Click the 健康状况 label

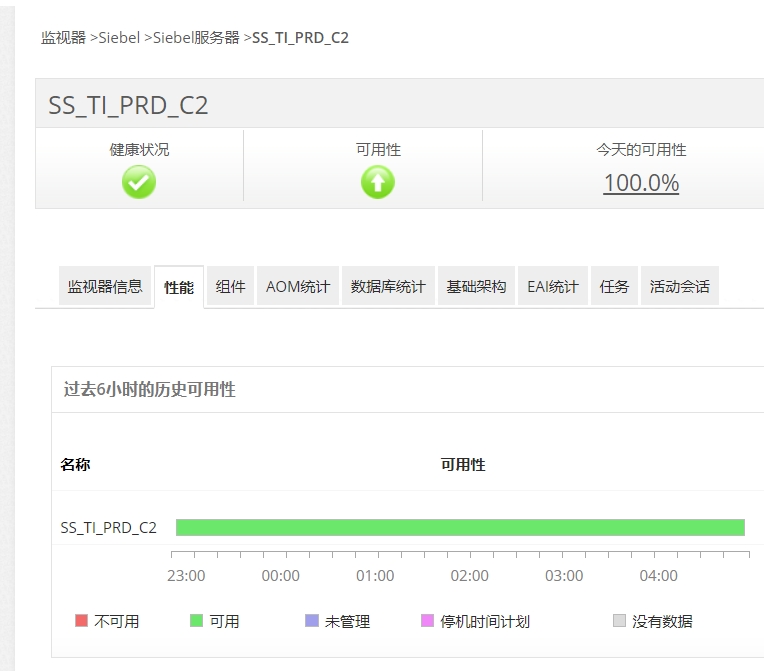point(139,149)
